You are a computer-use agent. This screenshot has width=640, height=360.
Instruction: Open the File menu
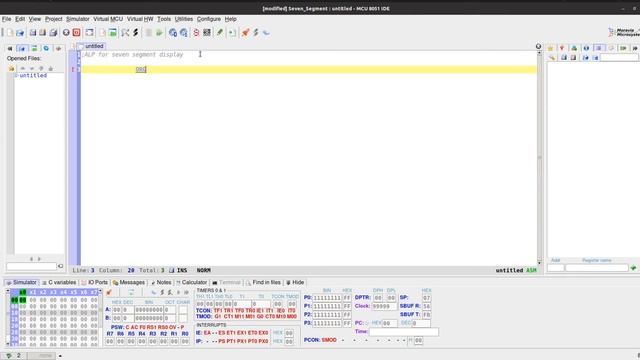(x=7, y=19)
